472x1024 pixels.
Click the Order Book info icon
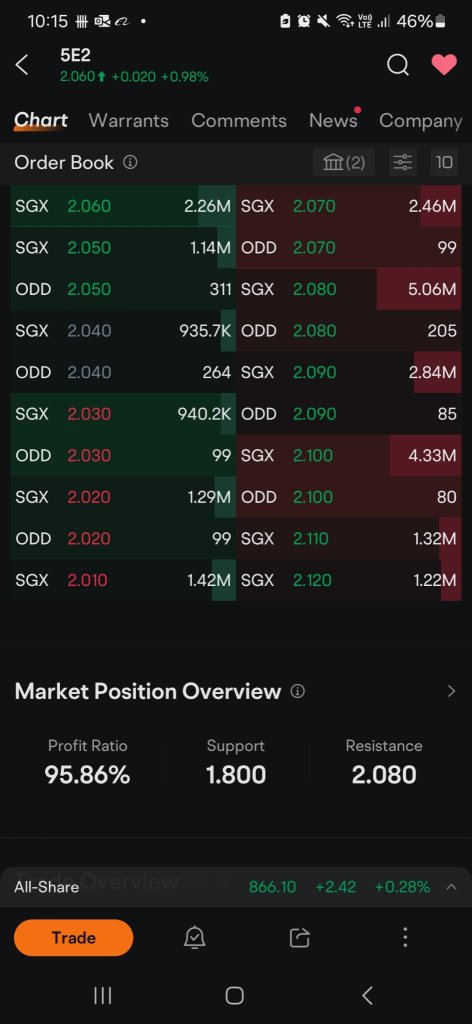click(130, 162)
